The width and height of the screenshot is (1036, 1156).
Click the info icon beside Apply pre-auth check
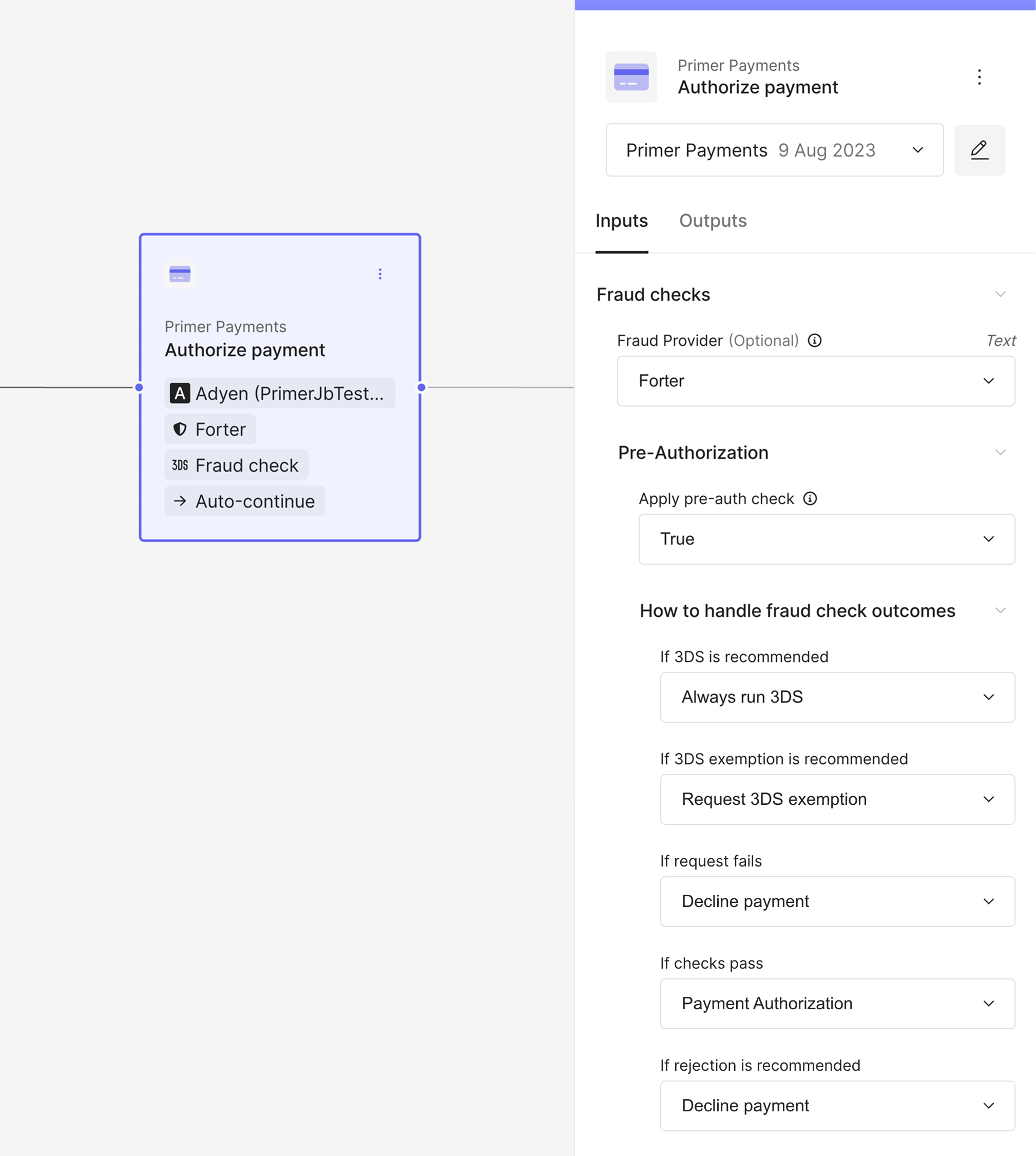pos(810,498)
